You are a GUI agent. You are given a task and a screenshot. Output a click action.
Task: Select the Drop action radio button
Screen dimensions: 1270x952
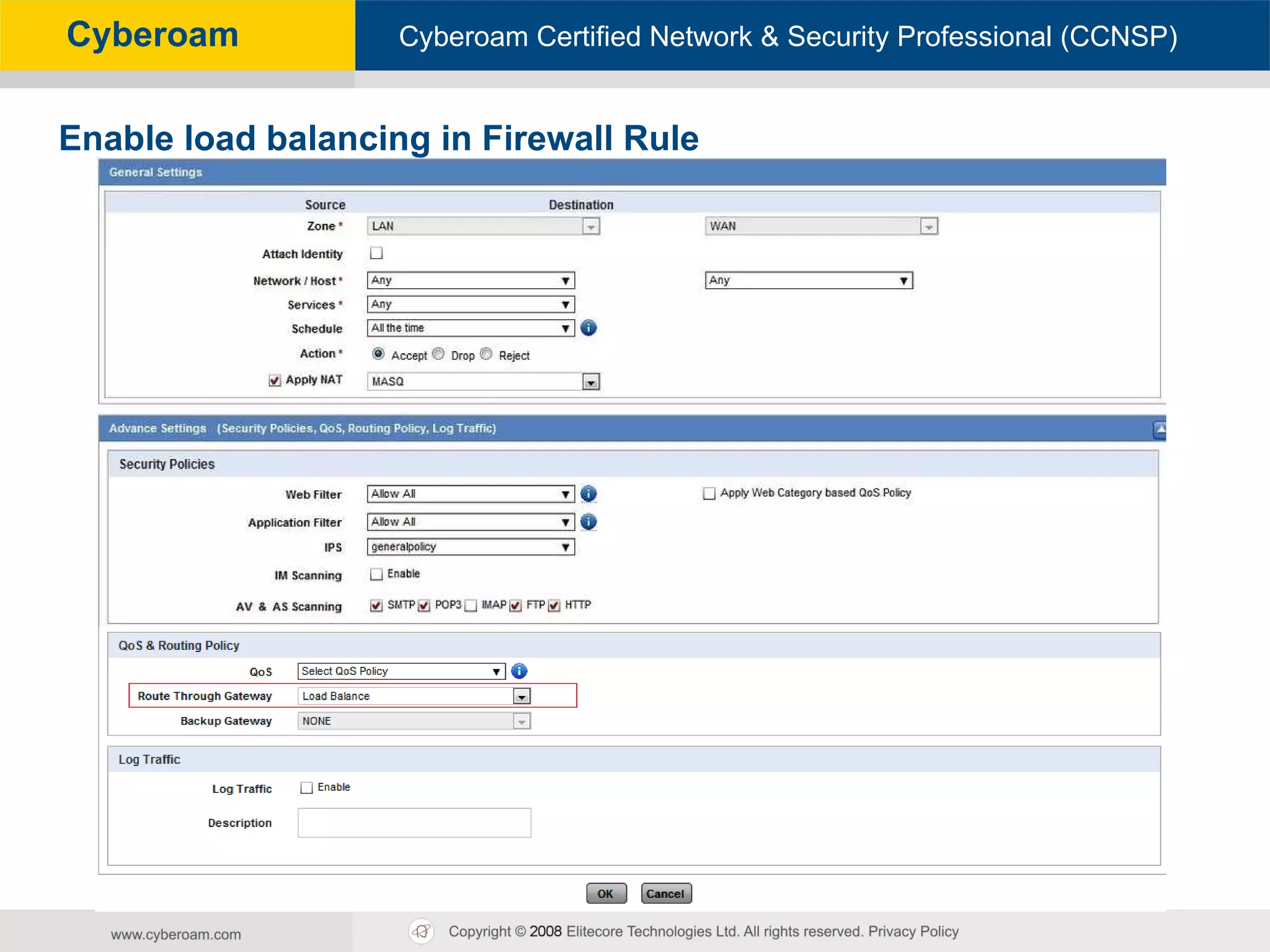coord(438,353)
